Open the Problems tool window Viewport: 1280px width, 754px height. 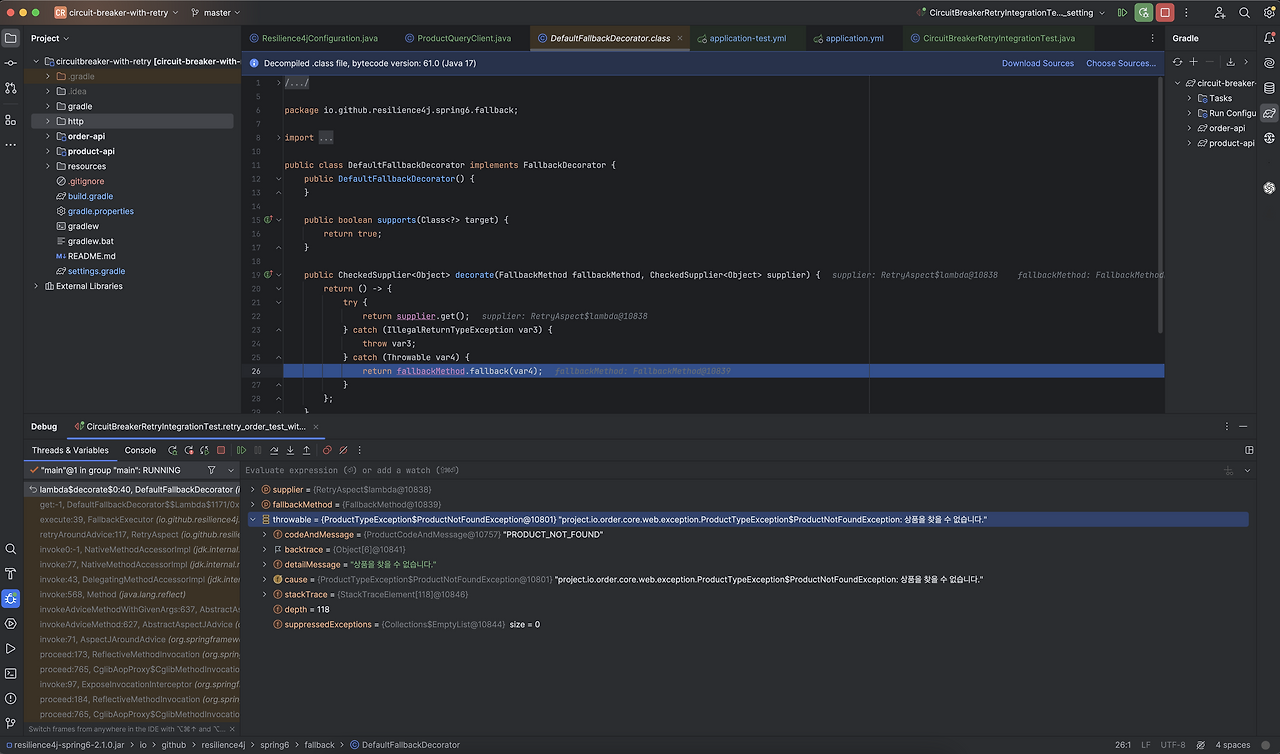(x=11, y=699)
